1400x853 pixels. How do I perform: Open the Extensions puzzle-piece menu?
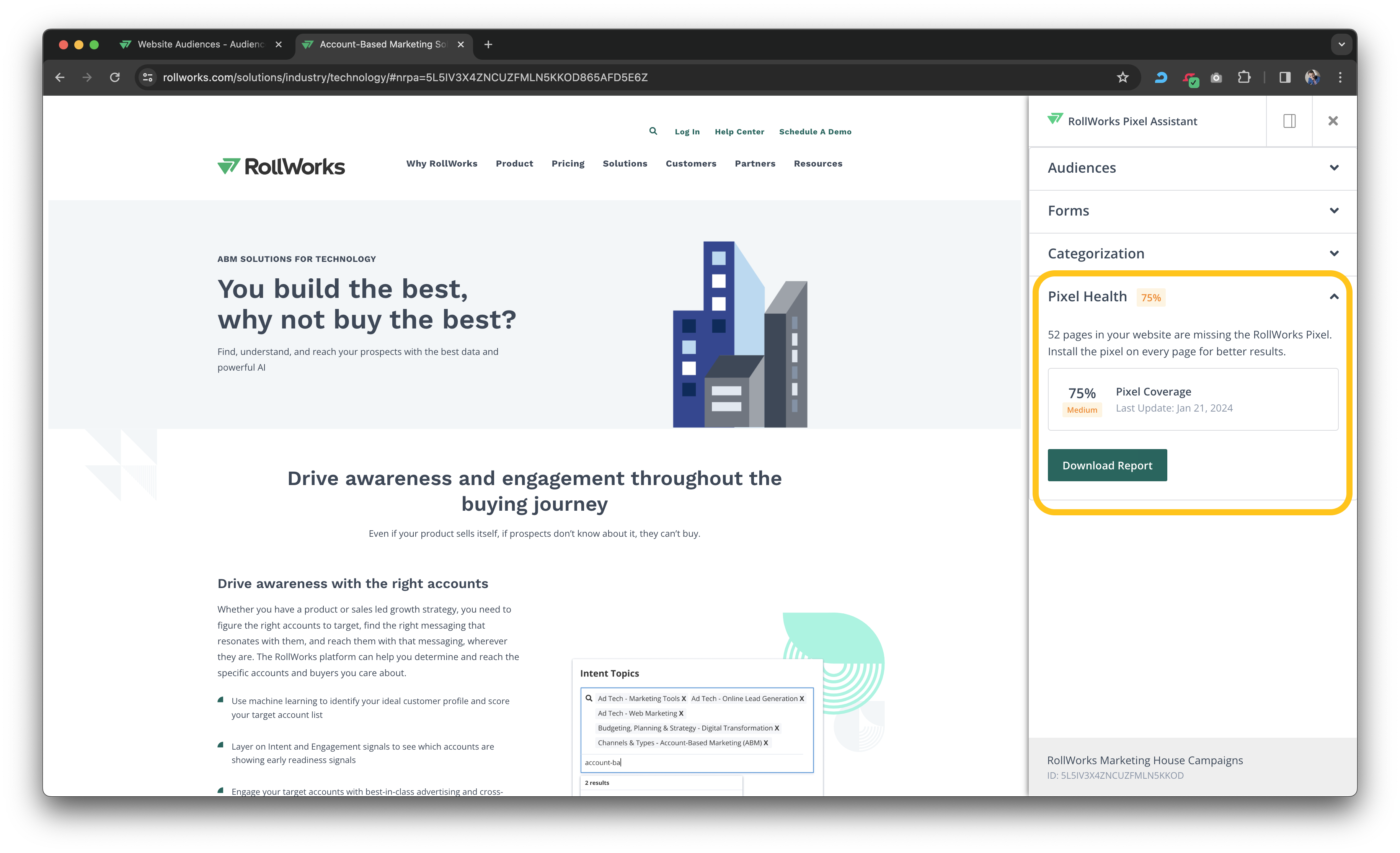(x=1244, y=77)
